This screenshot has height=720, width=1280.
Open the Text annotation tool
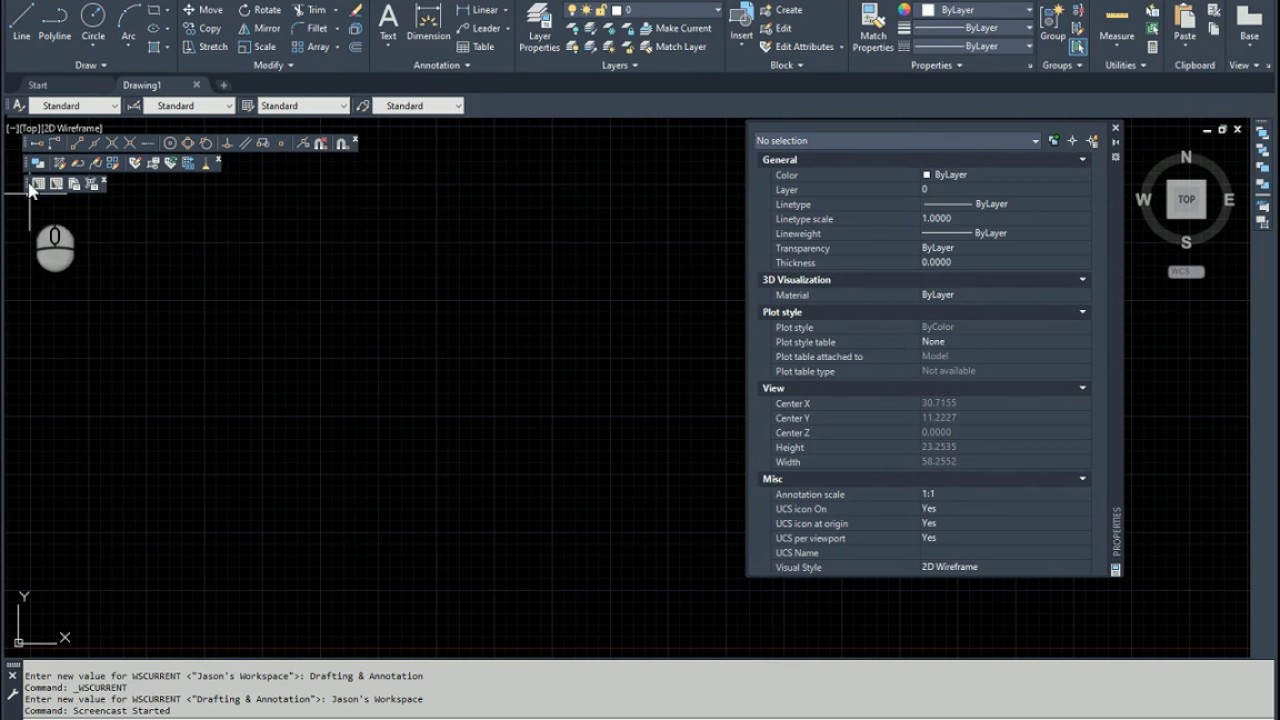[x=388, y=23]
